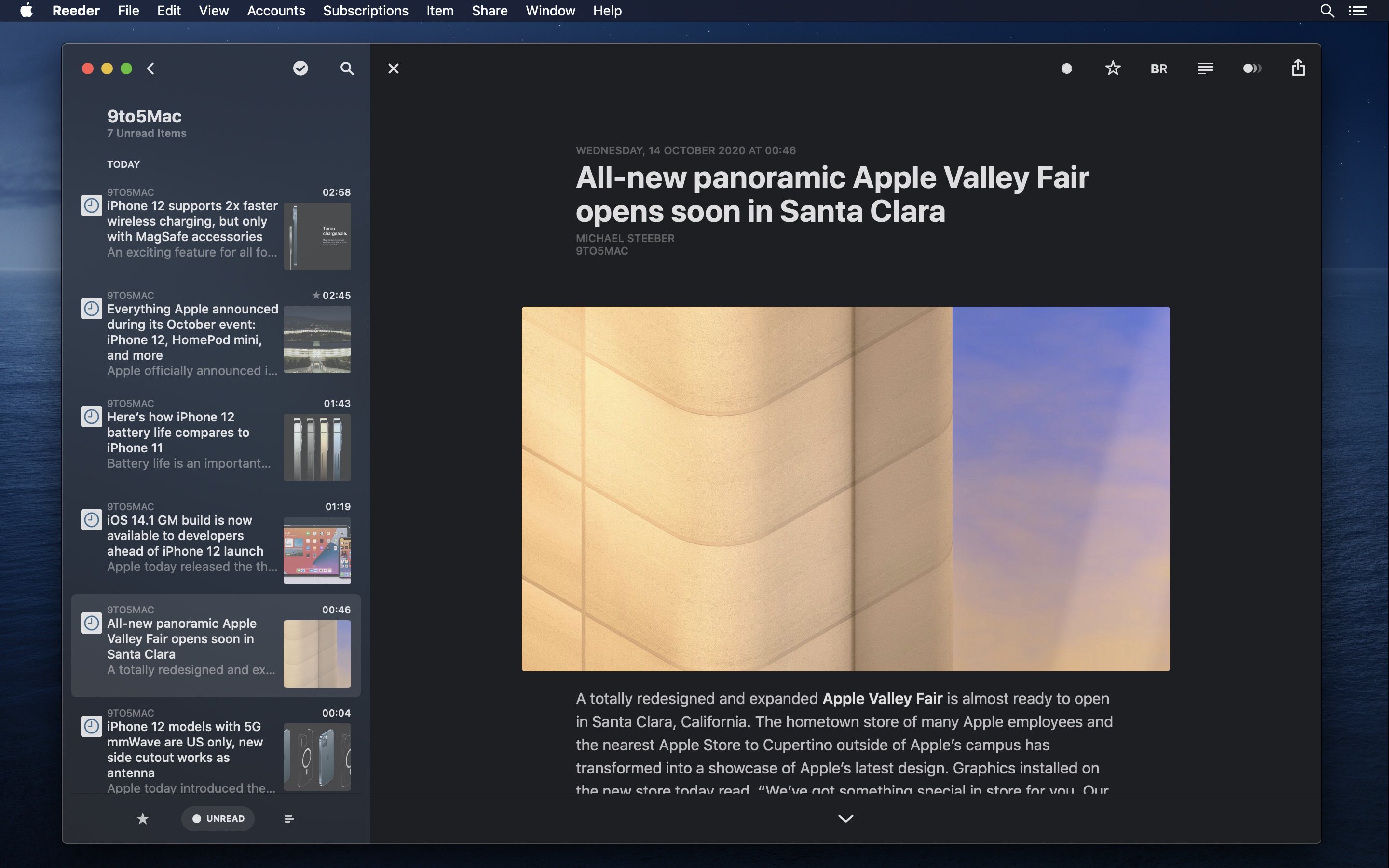Open the MagSafe wireless charging thumbnail

317,236
